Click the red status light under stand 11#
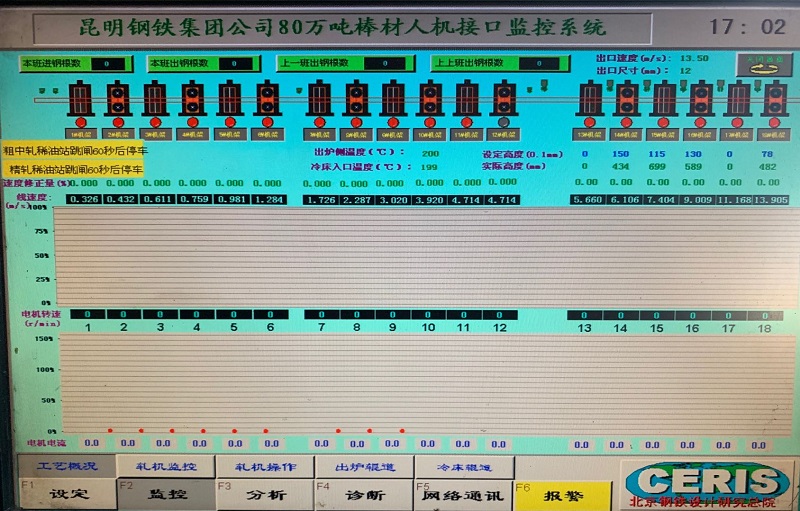800x511 pixels. click(x=466, y=122)
